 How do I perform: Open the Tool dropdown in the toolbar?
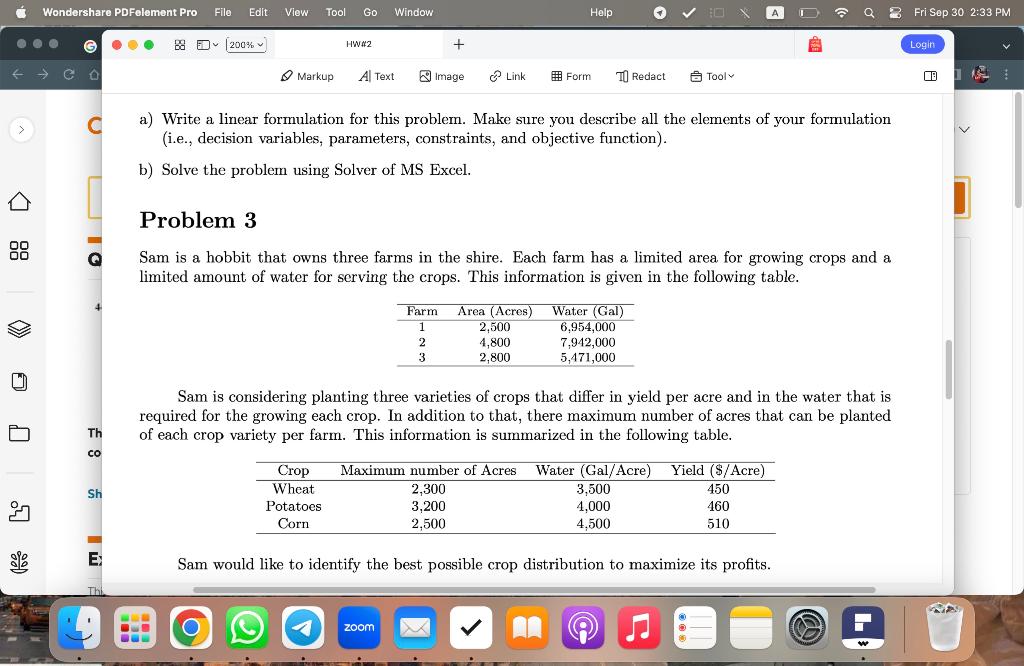(x=711, y=76)
